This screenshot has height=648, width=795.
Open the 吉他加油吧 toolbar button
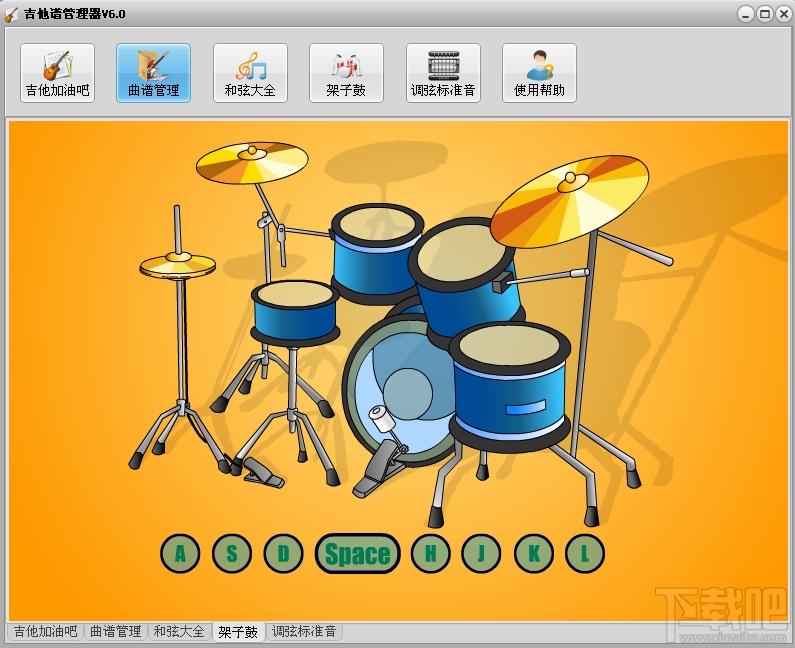pos(57,73)
